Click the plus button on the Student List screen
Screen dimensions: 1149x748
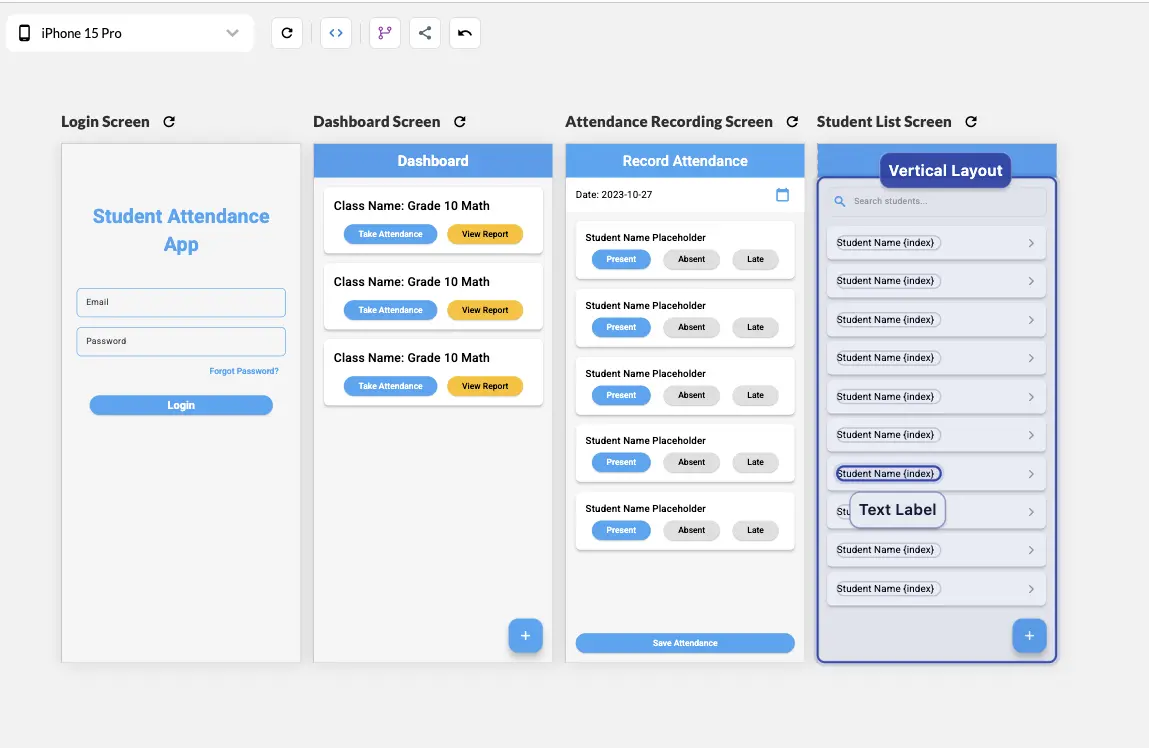click(1030, 636)
